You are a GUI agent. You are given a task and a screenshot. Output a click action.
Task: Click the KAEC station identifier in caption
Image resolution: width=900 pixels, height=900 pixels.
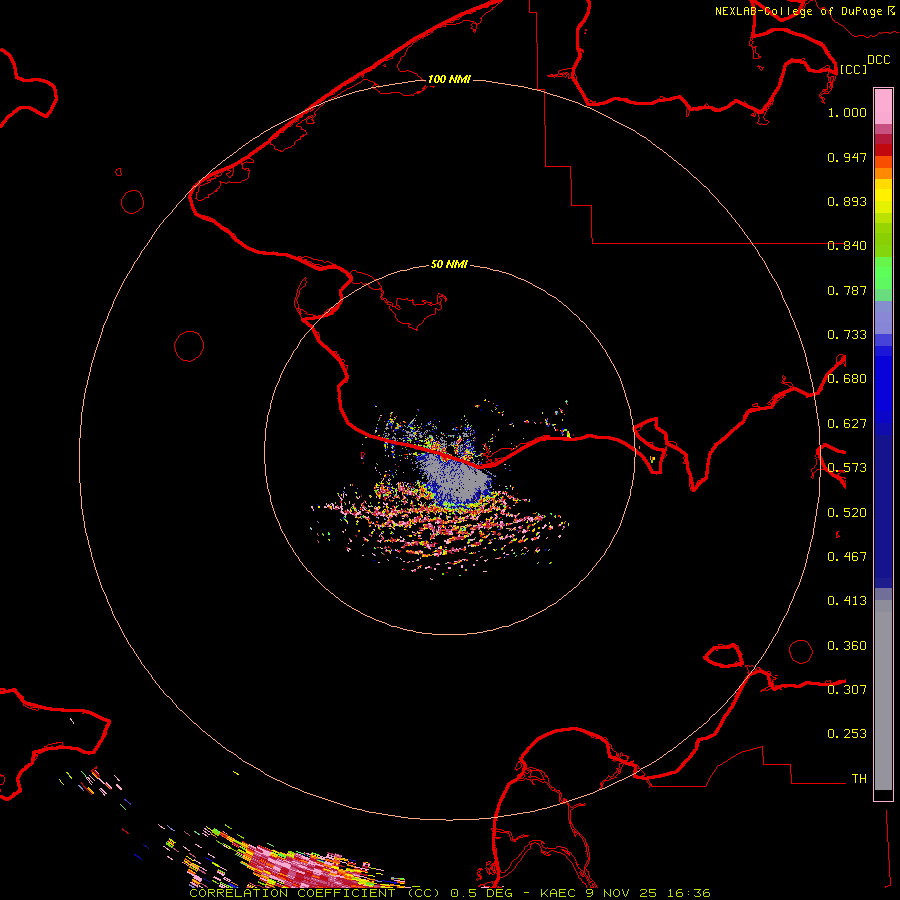pyautogui.click(x=557, y=893)
